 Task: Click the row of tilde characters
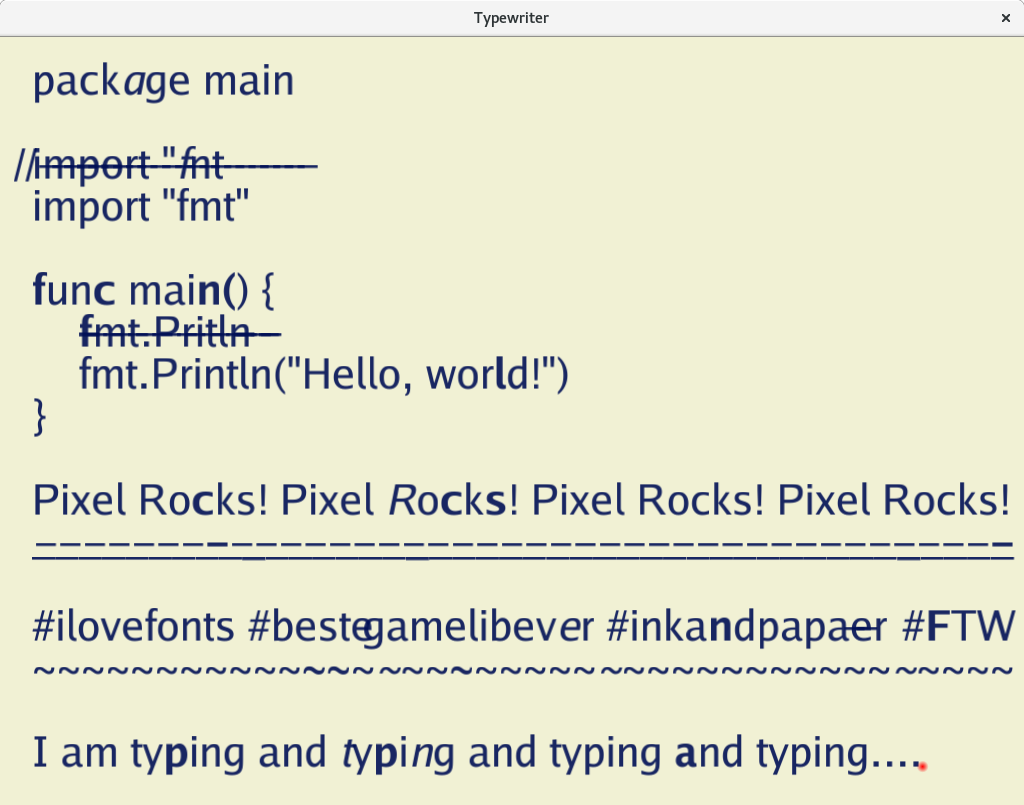click(523, 671)
